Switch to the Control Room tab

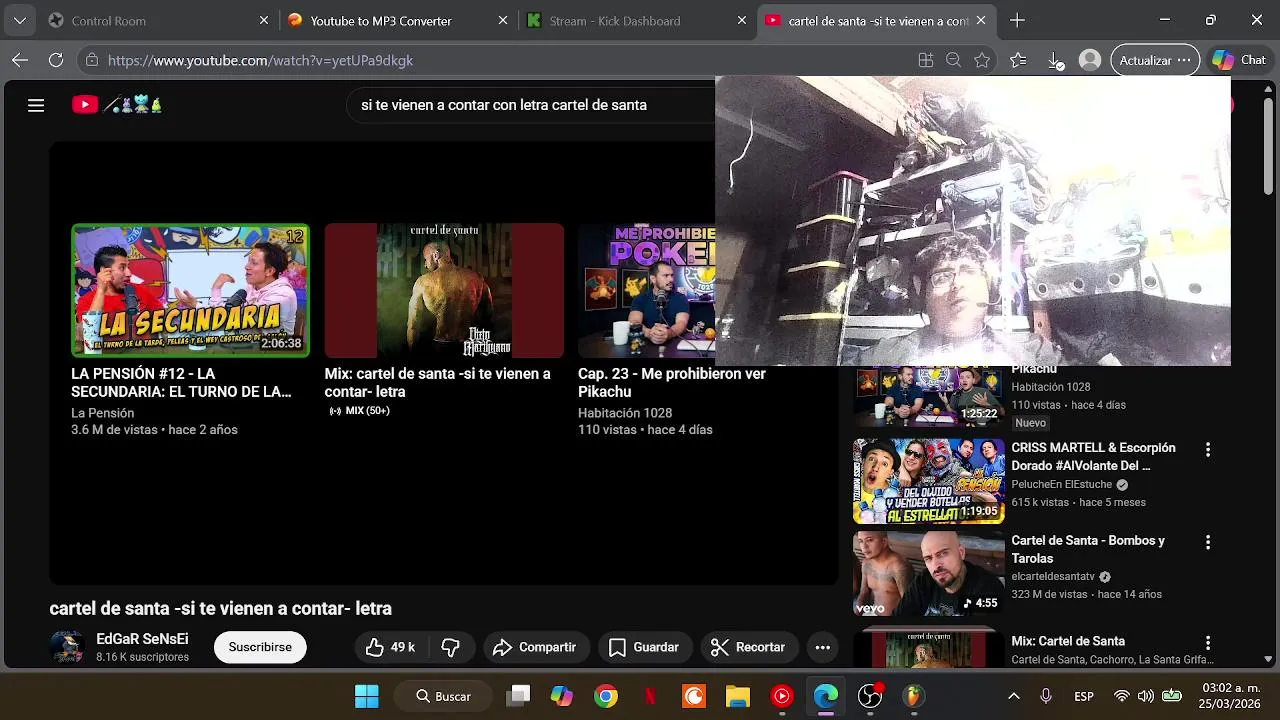[x=160, y=20]
